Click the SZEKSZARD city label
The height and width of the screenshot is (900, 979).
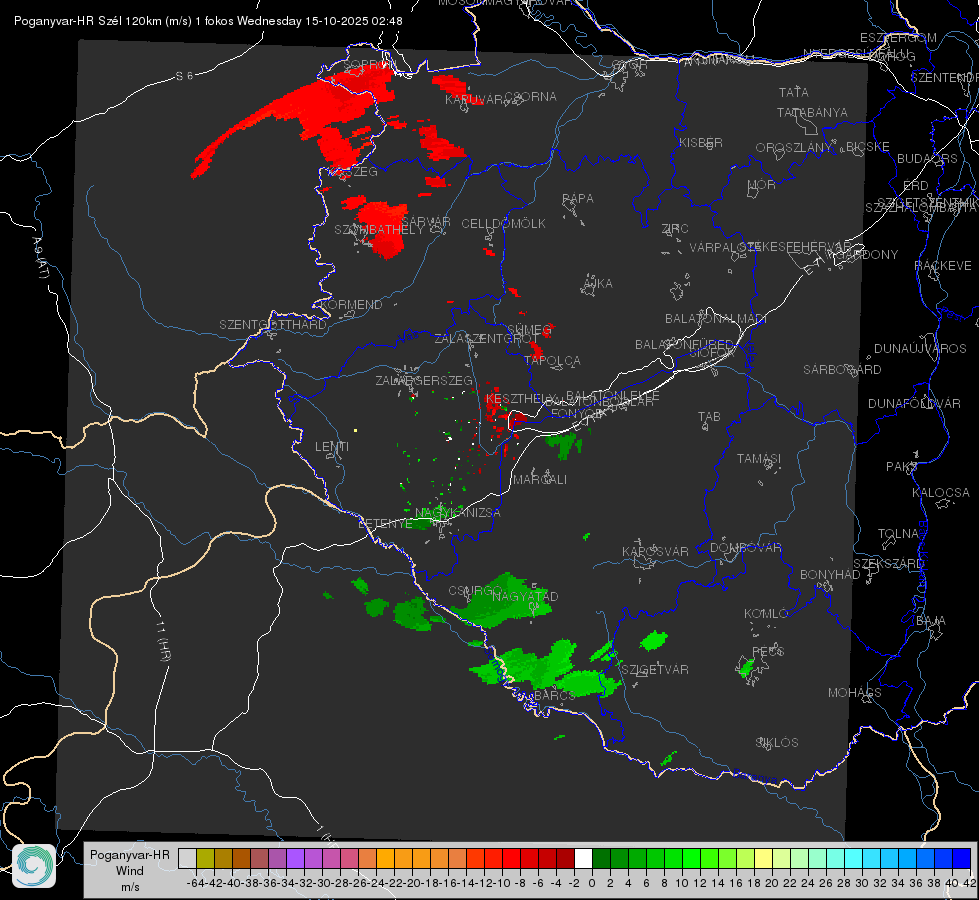[888, 564]
